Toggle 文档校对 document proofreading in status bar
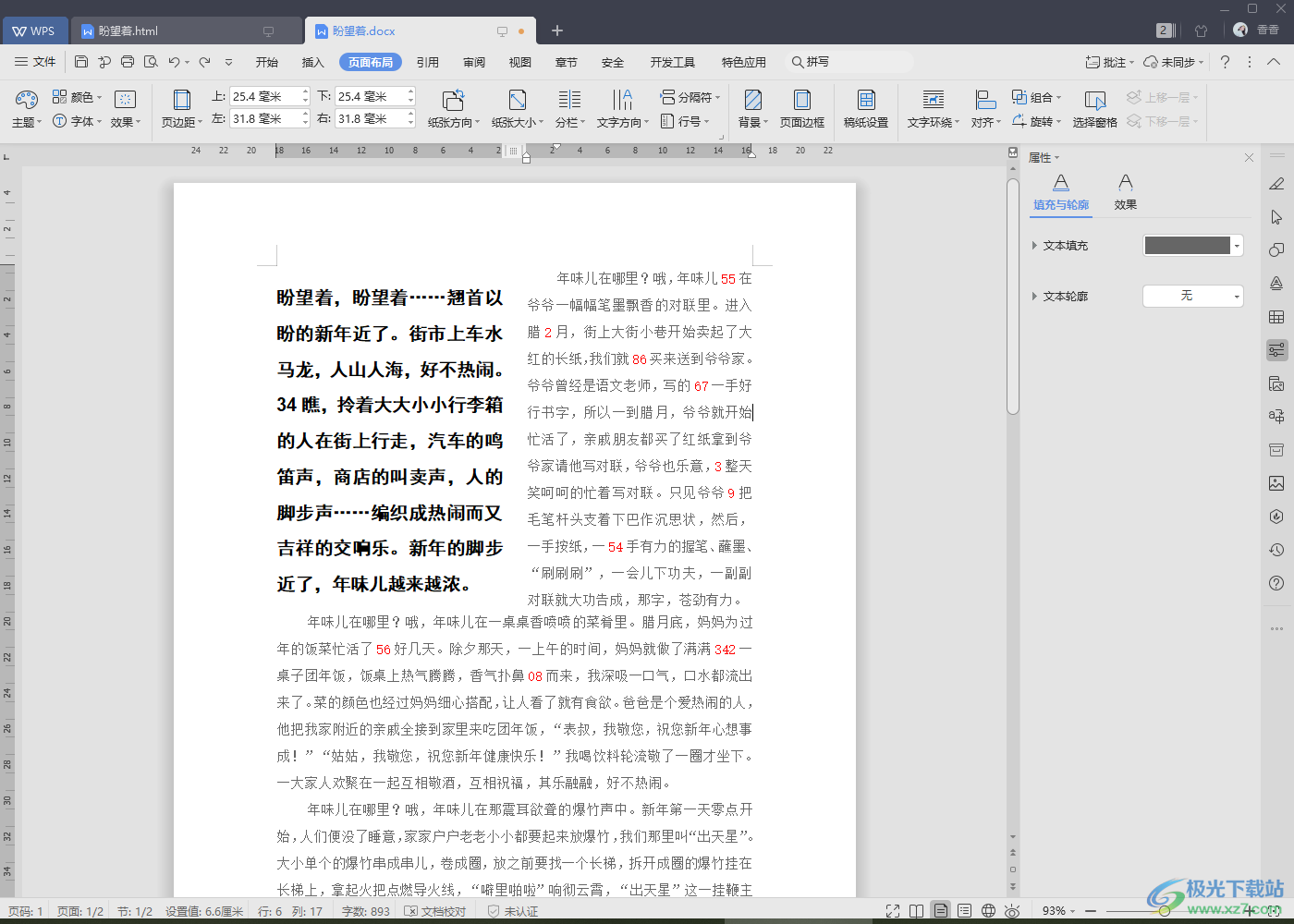 click(435, 911)
